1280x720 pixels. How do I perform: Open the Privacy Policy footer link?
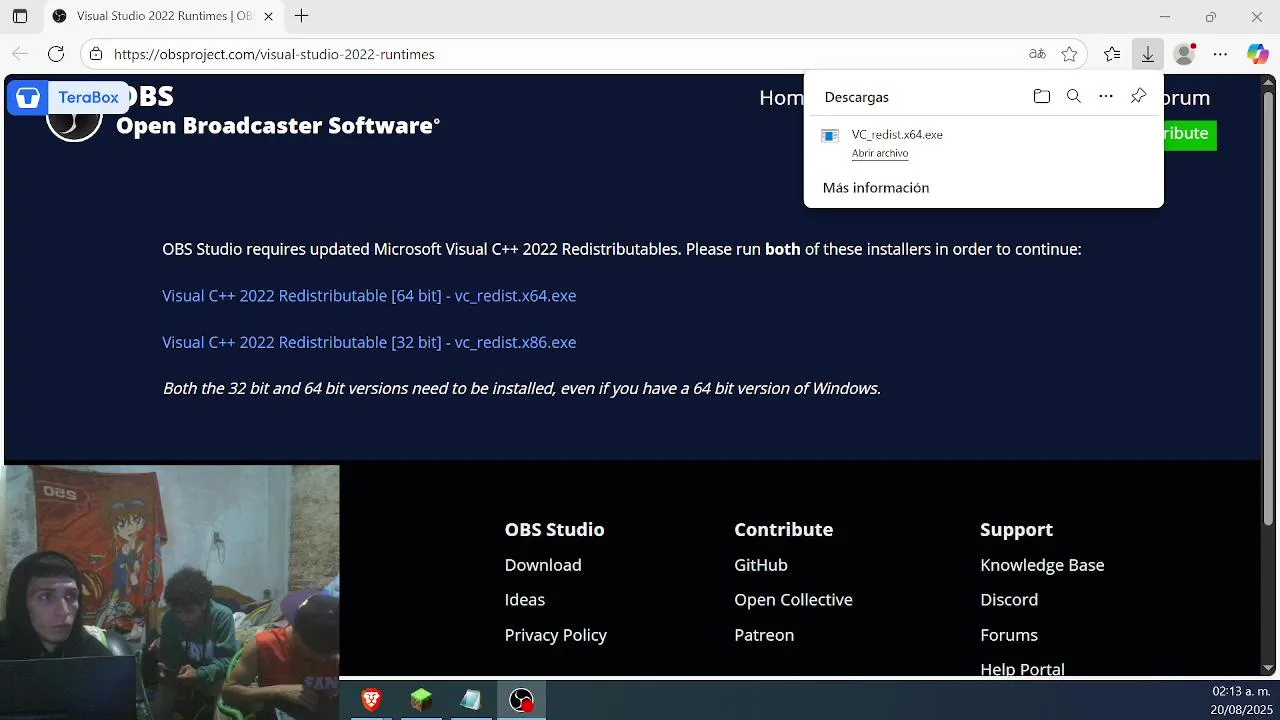(x=556, y=635)
